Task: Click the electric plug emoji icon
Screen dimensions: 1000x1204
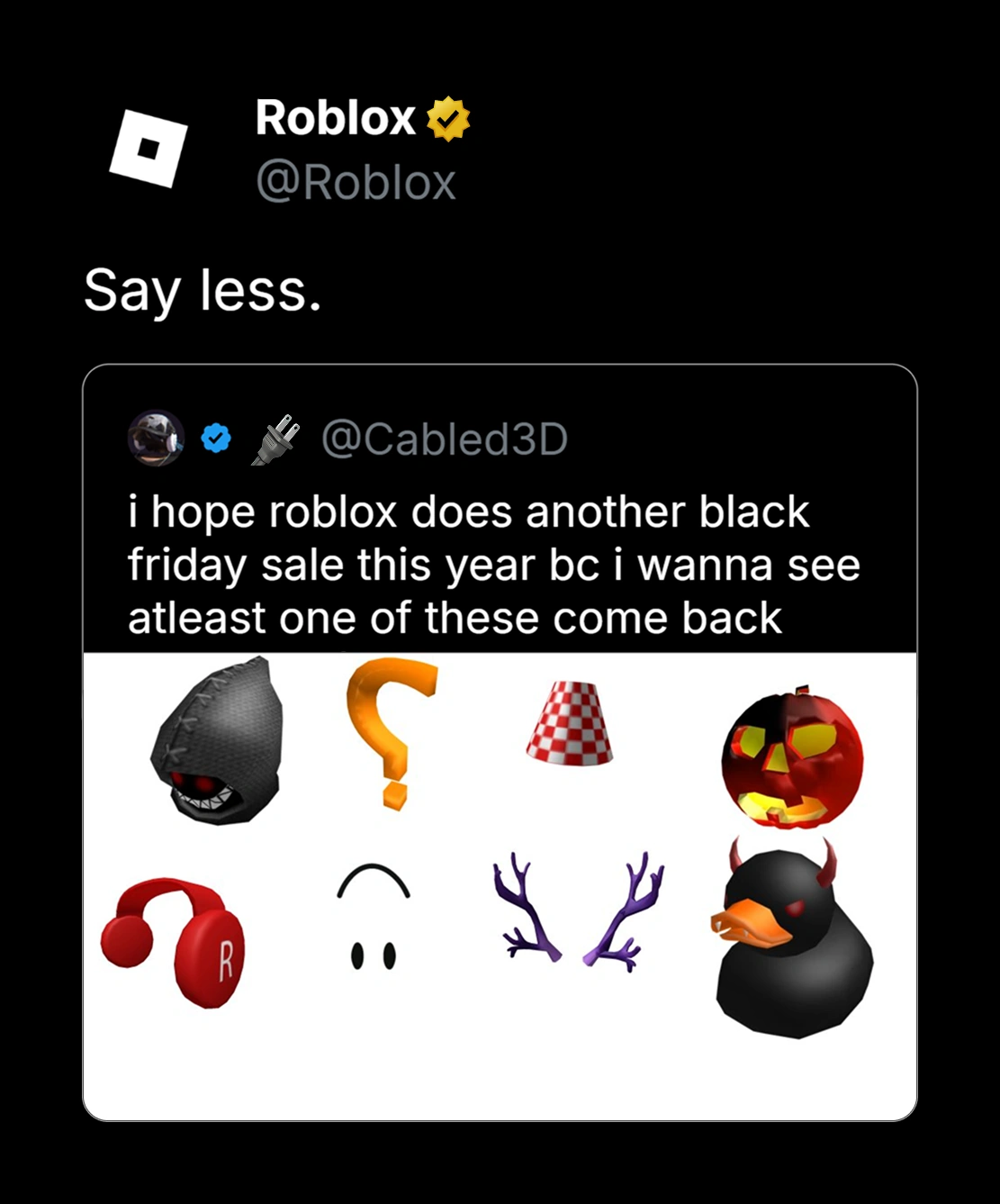Action: point(275,439)
